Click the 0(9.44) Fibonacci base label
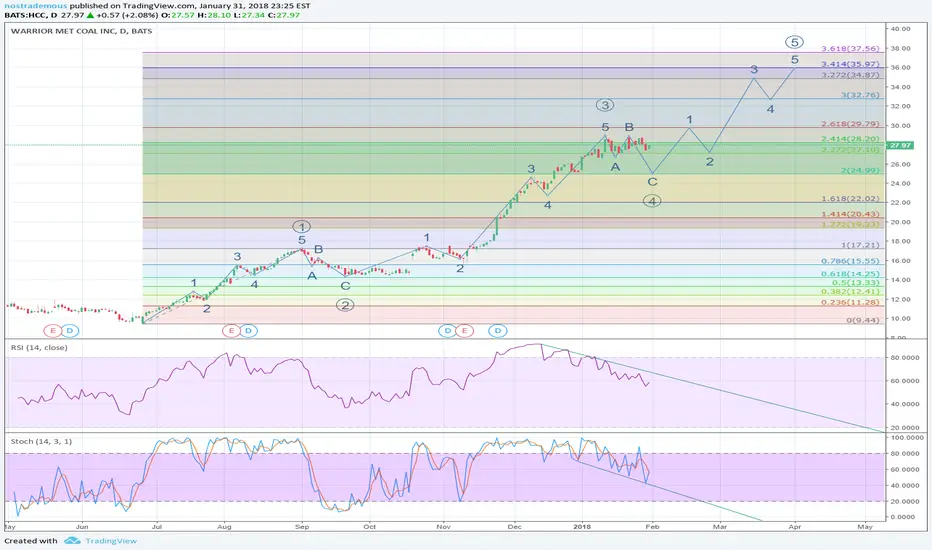The height and width of the screenshot is (550, 932). (x=862, y=320)
